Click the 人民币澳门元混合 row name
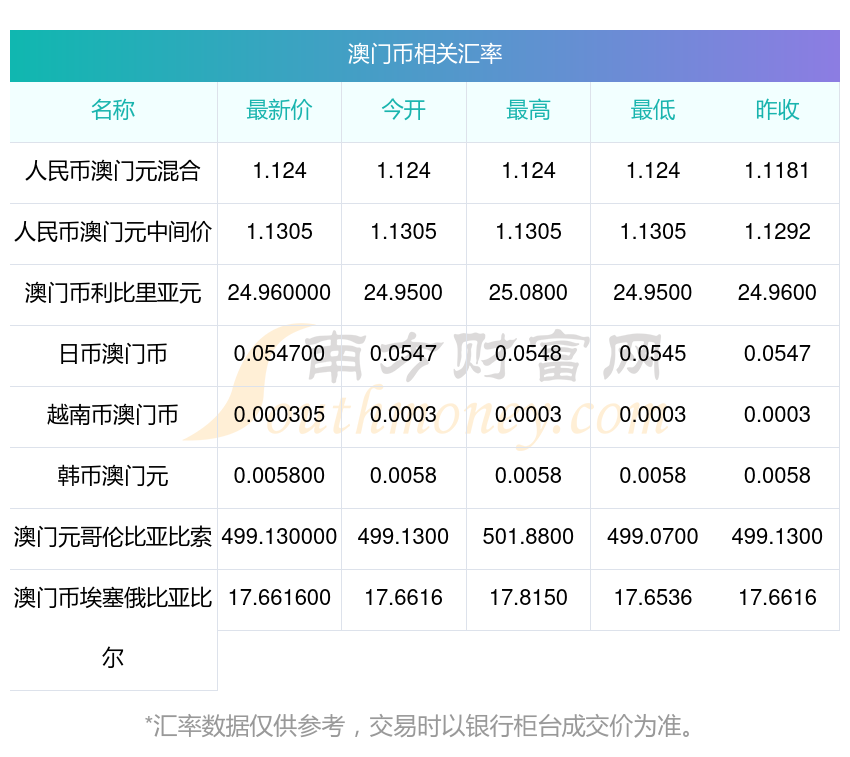This screenshot has height=757, width=850. (x=113, y=171)
